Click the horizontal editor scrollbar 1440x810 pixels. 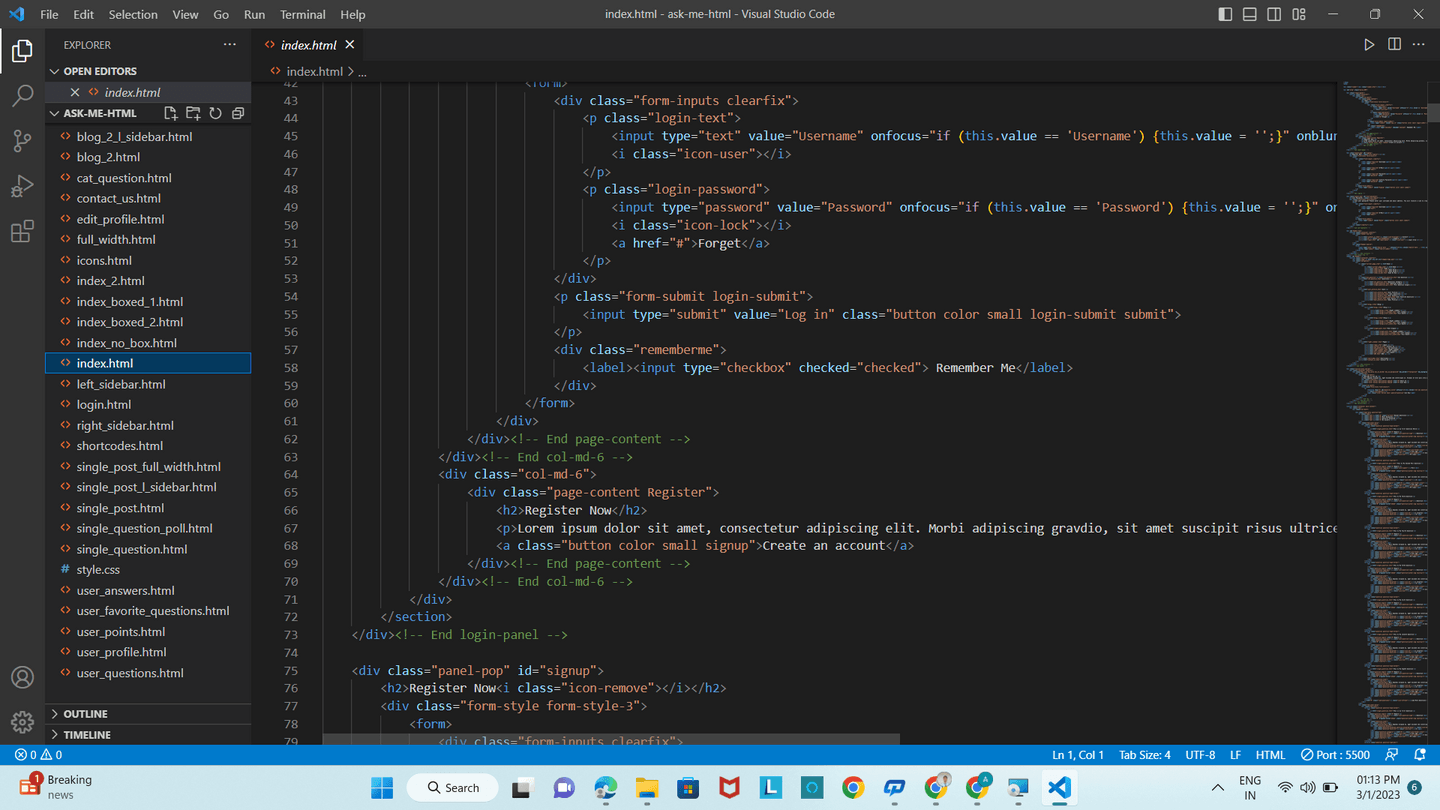pos(611,740)
